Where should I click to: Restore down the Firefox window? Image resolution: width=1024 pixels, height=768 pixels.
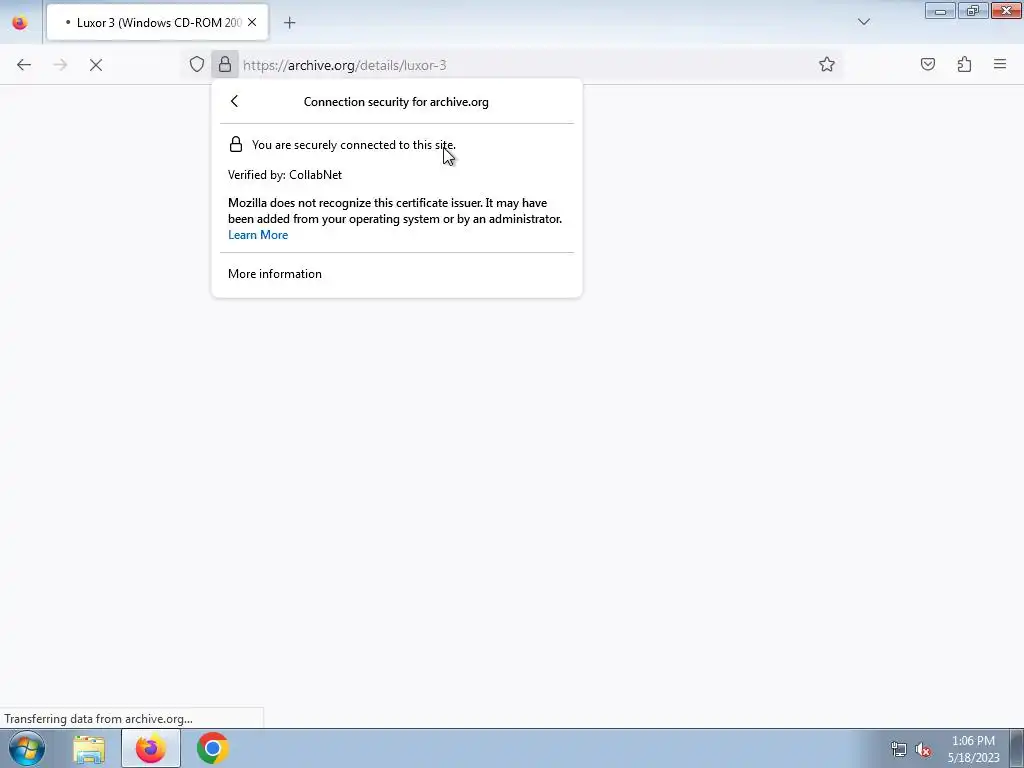point(973,10)
